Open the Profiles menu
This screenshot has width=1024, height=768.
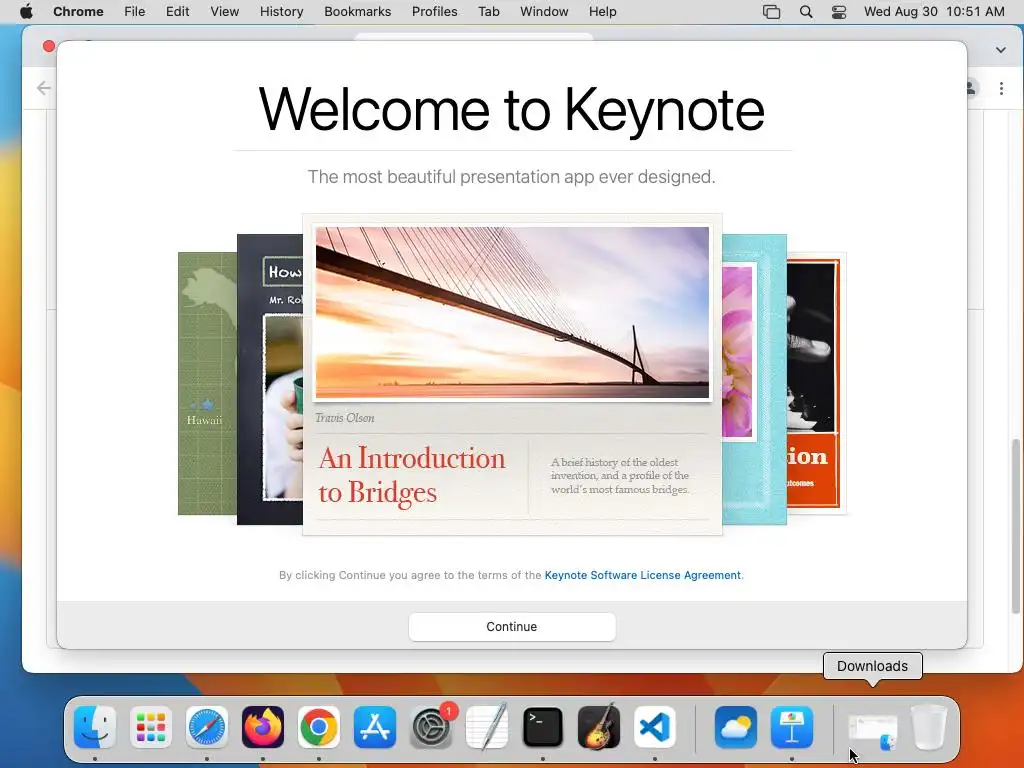[434, 11]
